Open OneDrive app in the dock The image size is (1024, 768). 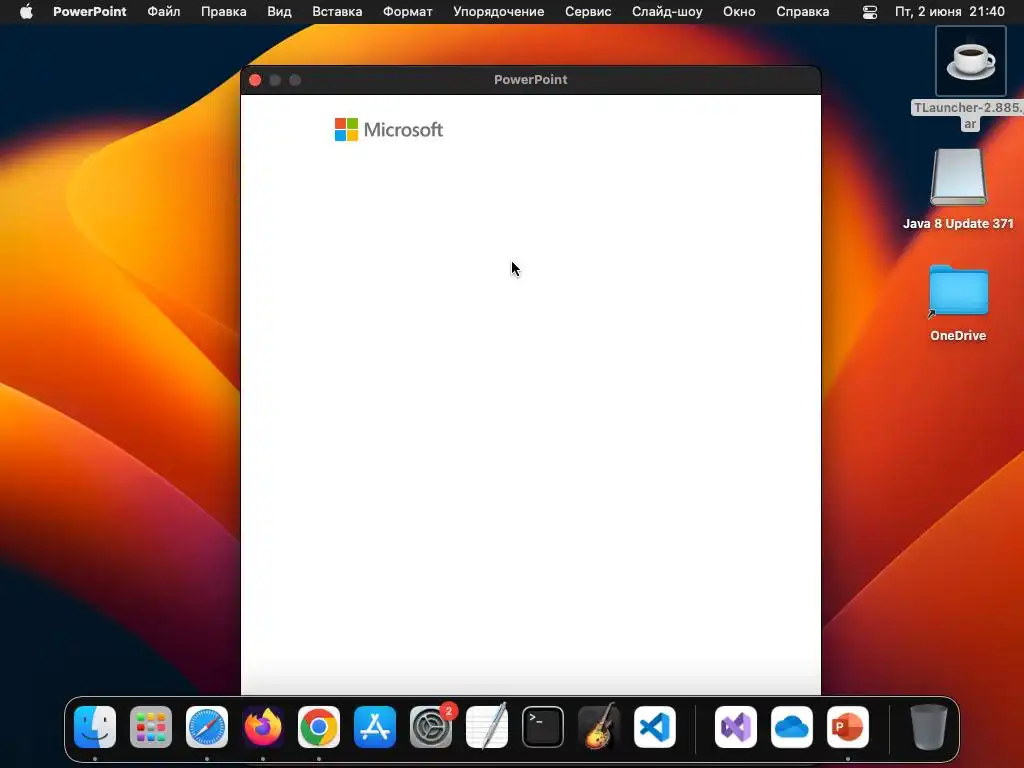[792, 727]
